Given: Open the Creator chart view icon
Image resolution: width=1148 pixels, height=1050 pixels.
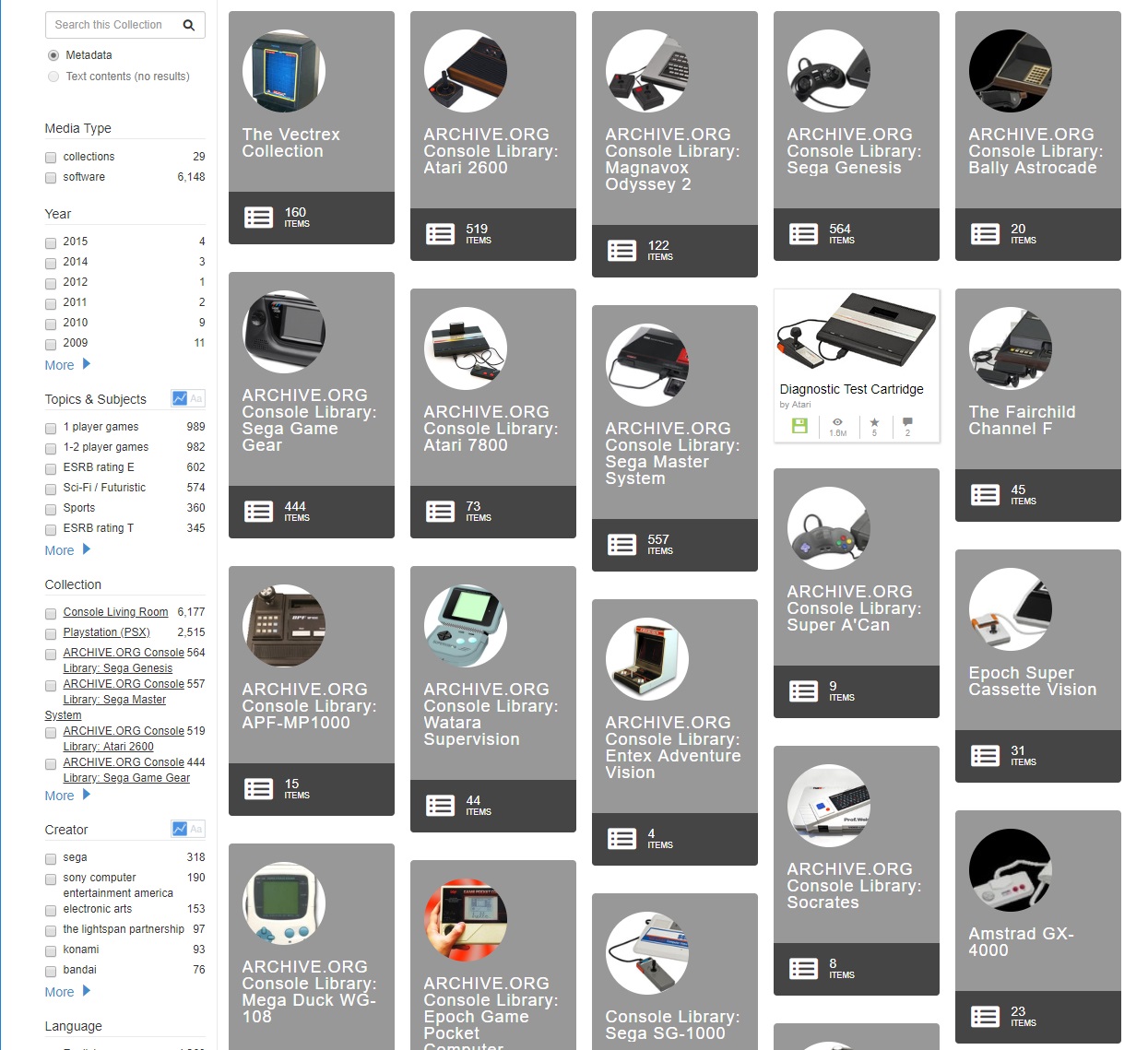Looking at the screenshot, I should coord(180,829).
